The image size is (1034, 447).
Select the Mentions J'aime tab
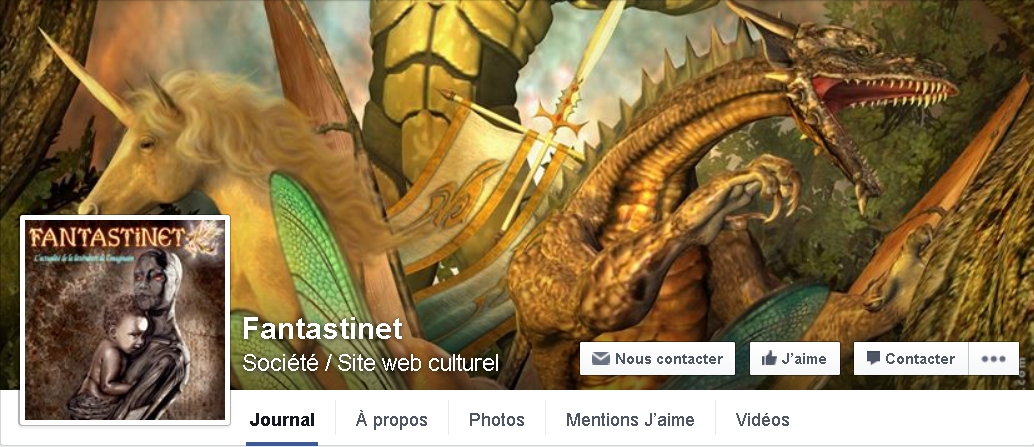630,420
